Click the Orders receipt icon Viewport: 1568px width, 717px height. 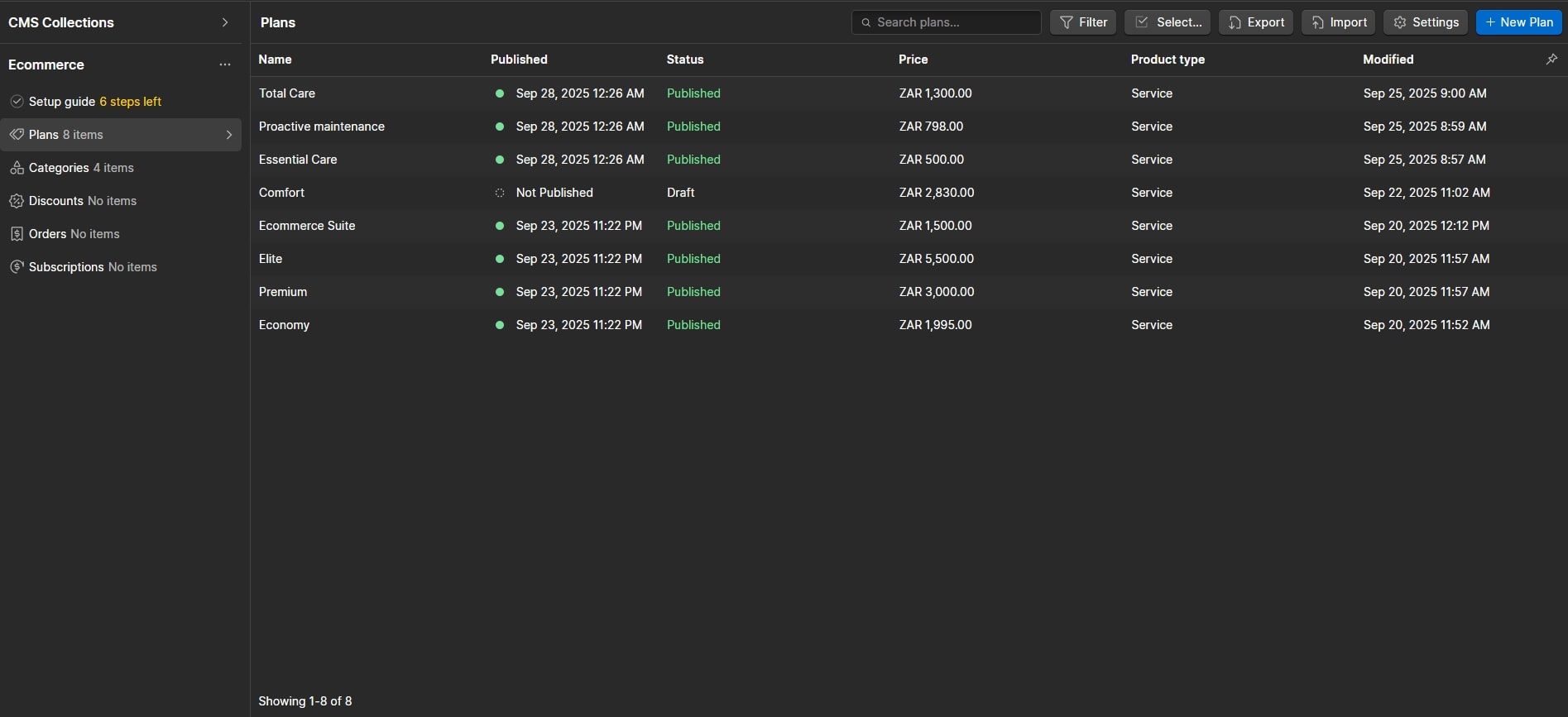coord(17,233)
